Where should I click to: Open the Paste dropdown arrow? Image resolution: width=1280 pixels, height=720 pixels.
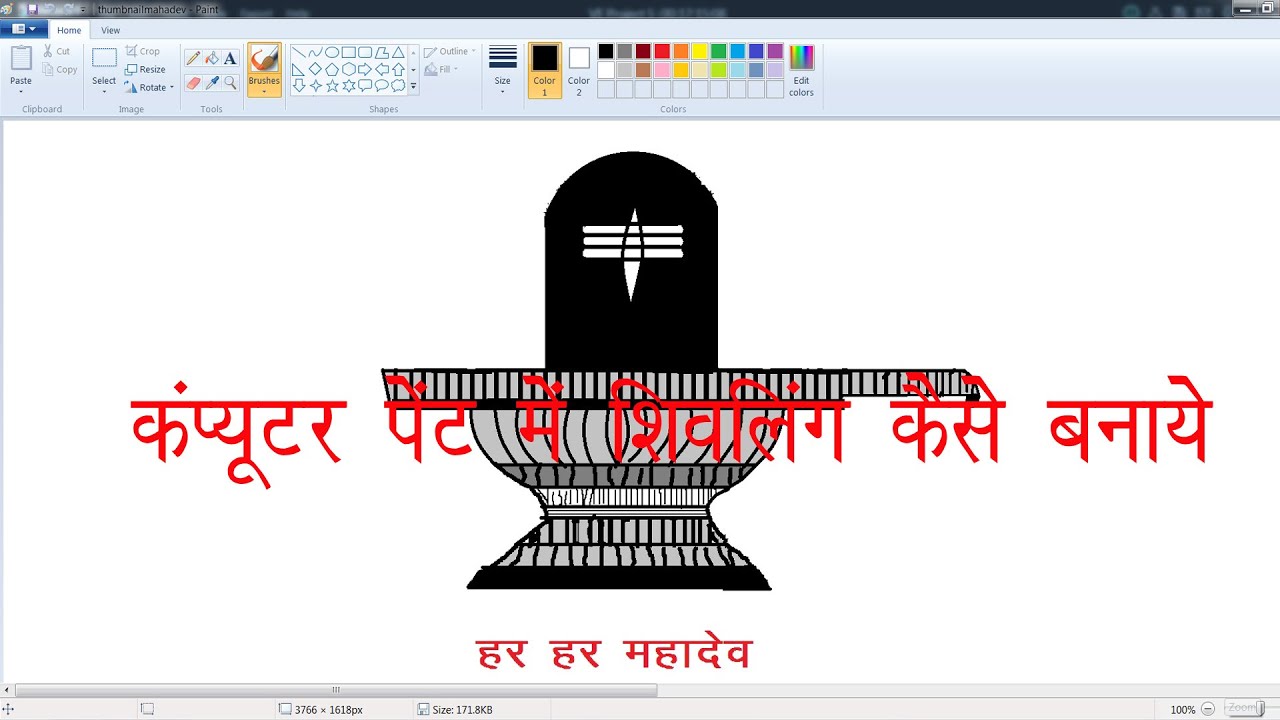(x=21, y=91)
